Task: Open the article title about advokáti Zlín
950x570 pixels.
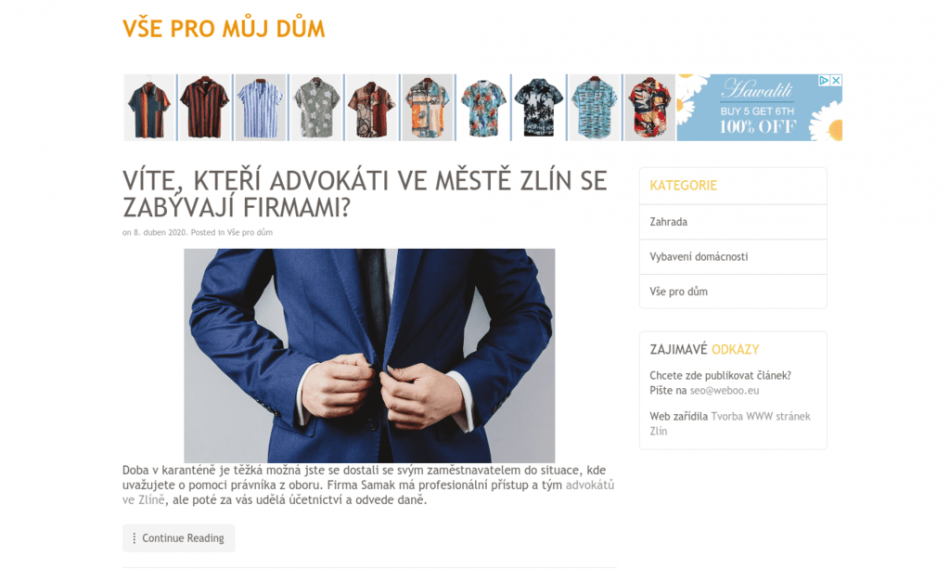Action: coord(365,194)
